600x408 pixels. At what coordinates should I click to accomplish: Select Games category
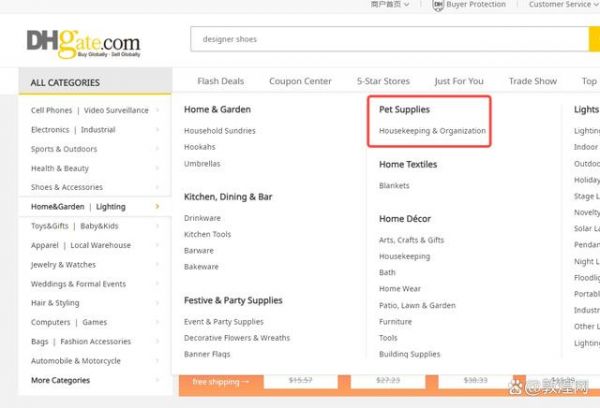[95, 322]
